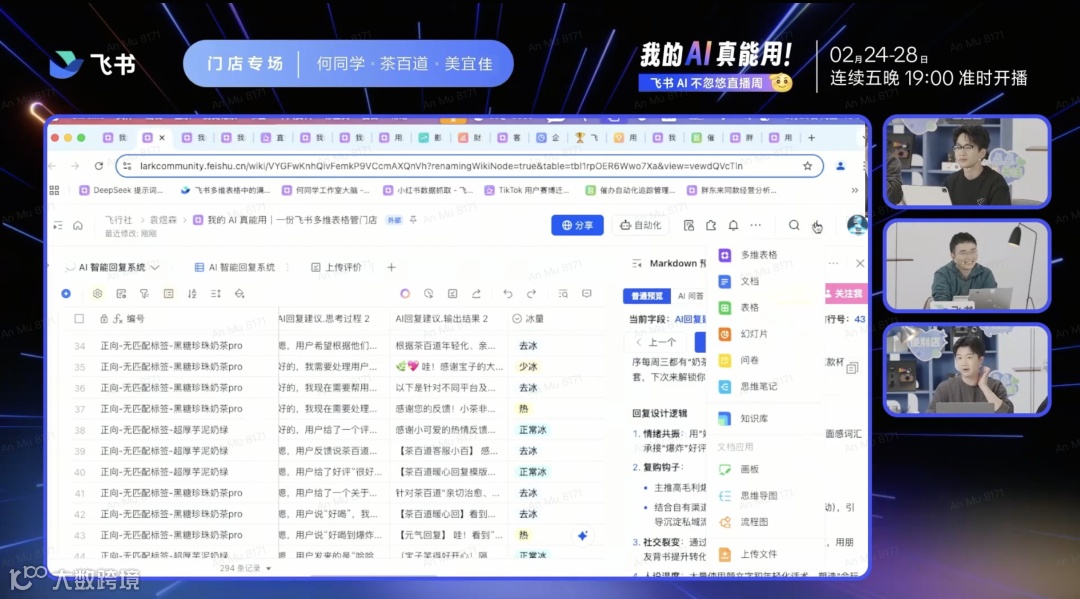Open field settings gear icon
The image size is (1080, 599).
click(x=97, y=294)
